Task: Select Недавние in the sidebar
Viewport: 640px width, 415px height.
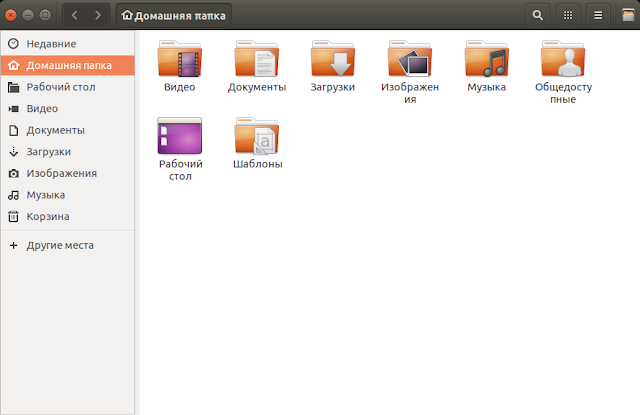Action: pos(68,44)
